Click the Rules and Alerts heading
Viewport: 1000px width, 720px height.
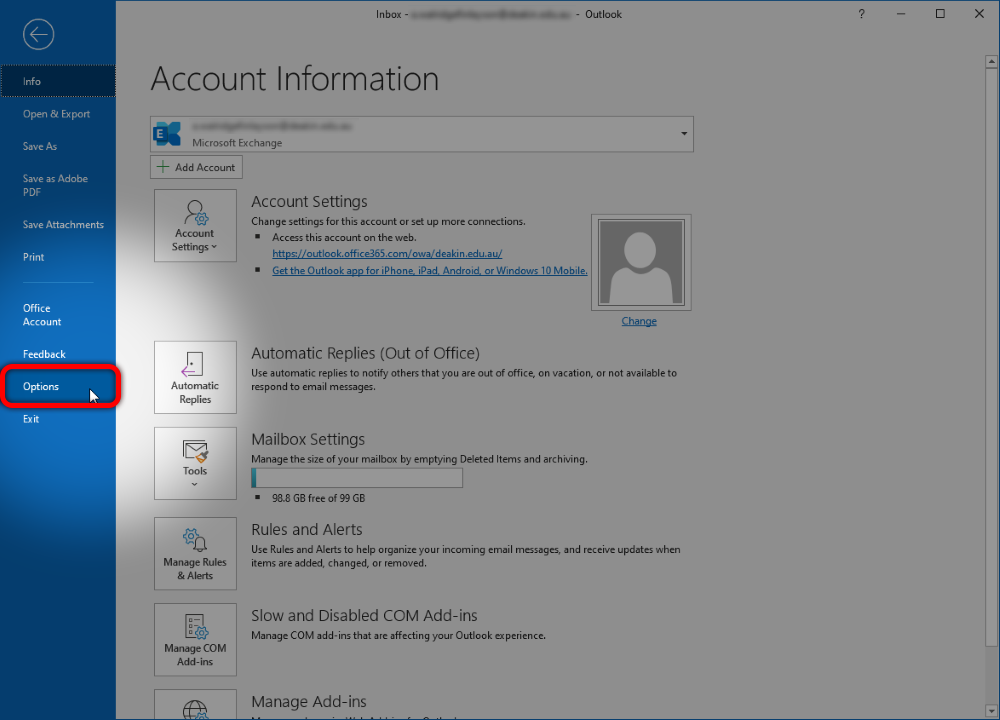(x=307, y=529)
